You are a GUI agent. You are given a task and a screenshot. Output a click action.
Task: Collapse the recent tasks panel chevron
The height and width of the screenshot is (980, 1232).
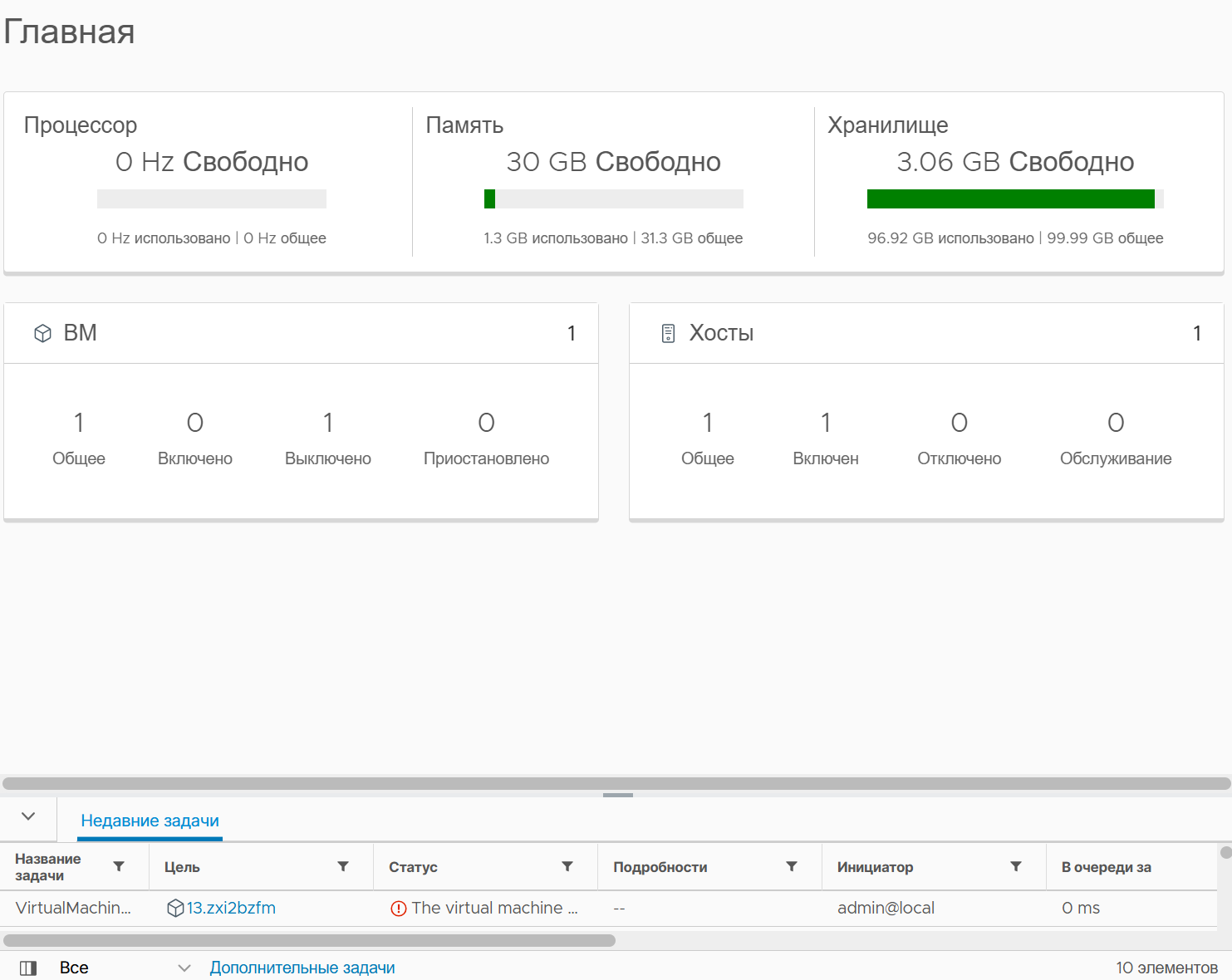tap(28, 816)
